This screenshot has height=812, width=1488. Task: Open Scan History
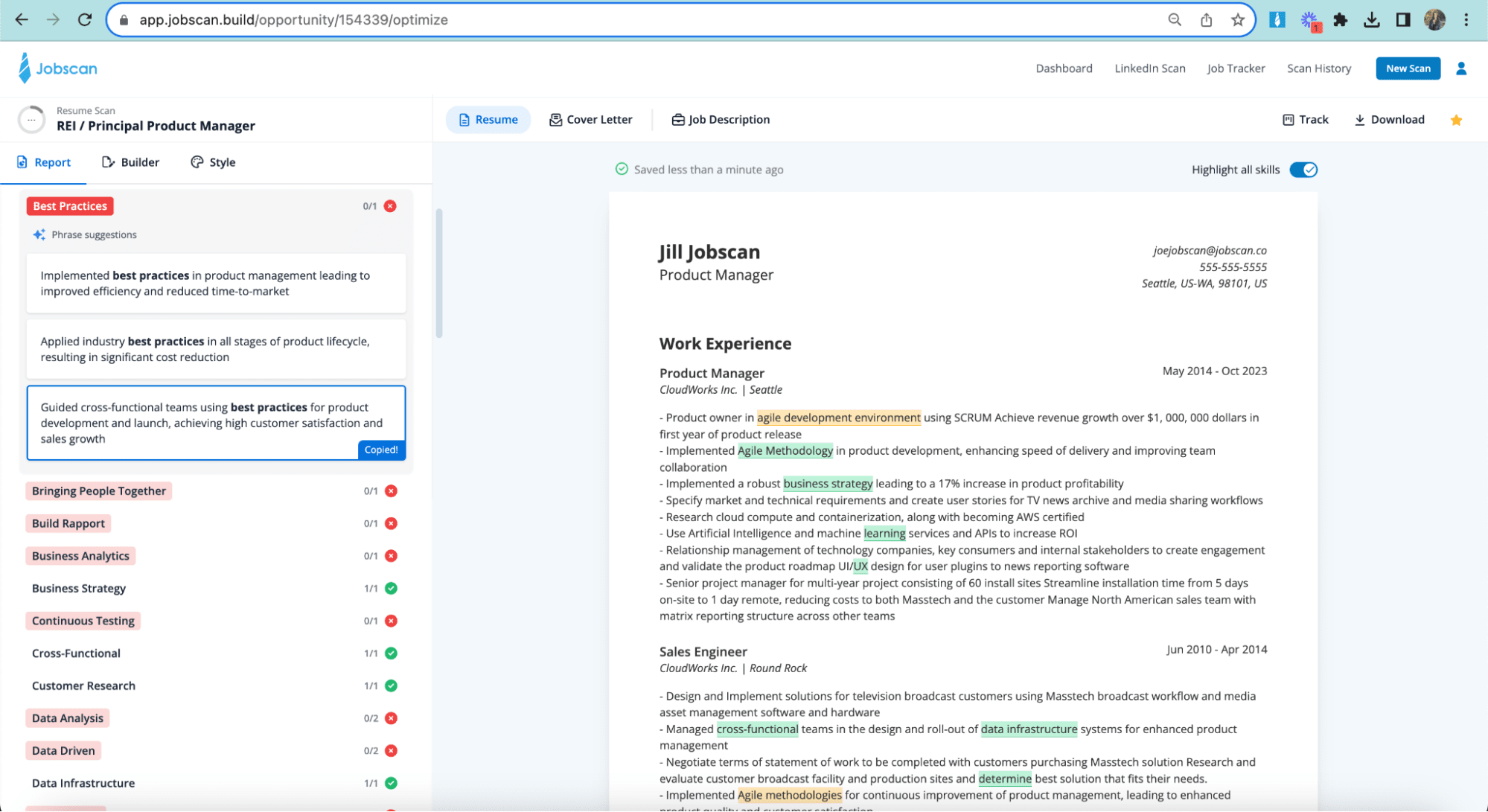click(x=1319, y=68)
